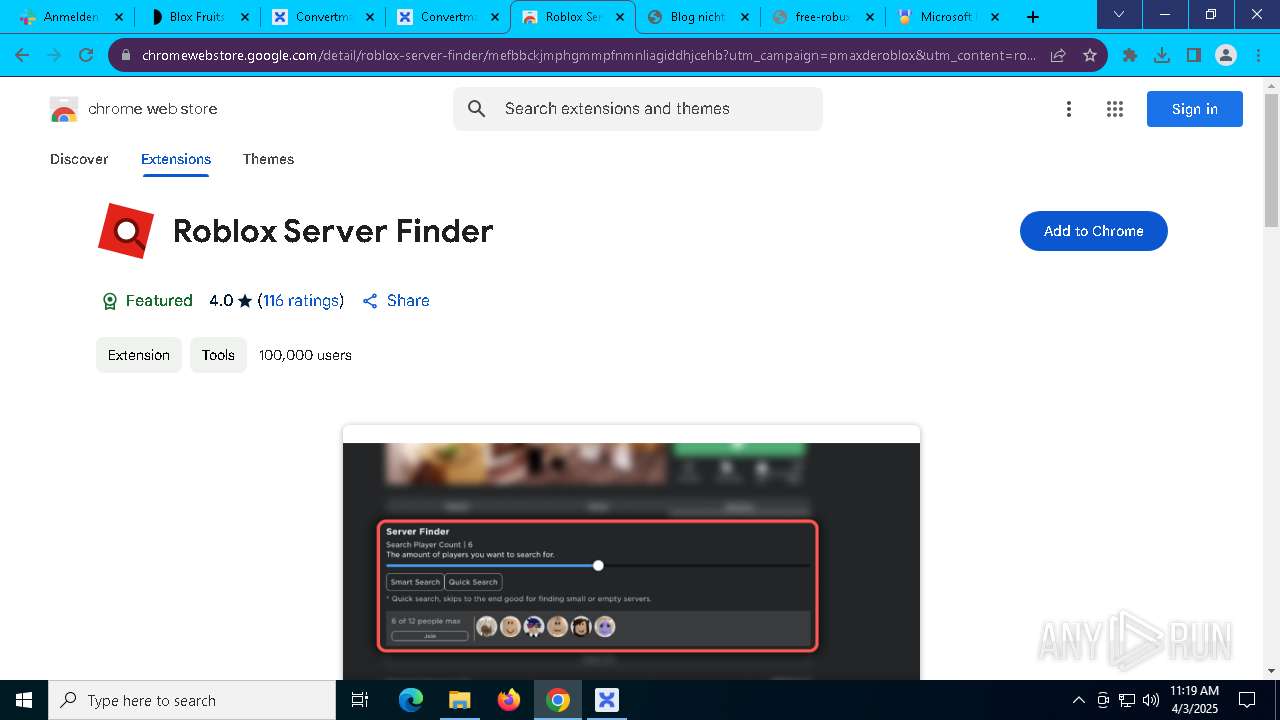Open the tab search chevron
1280x720 pixels.
[1119, 14]
